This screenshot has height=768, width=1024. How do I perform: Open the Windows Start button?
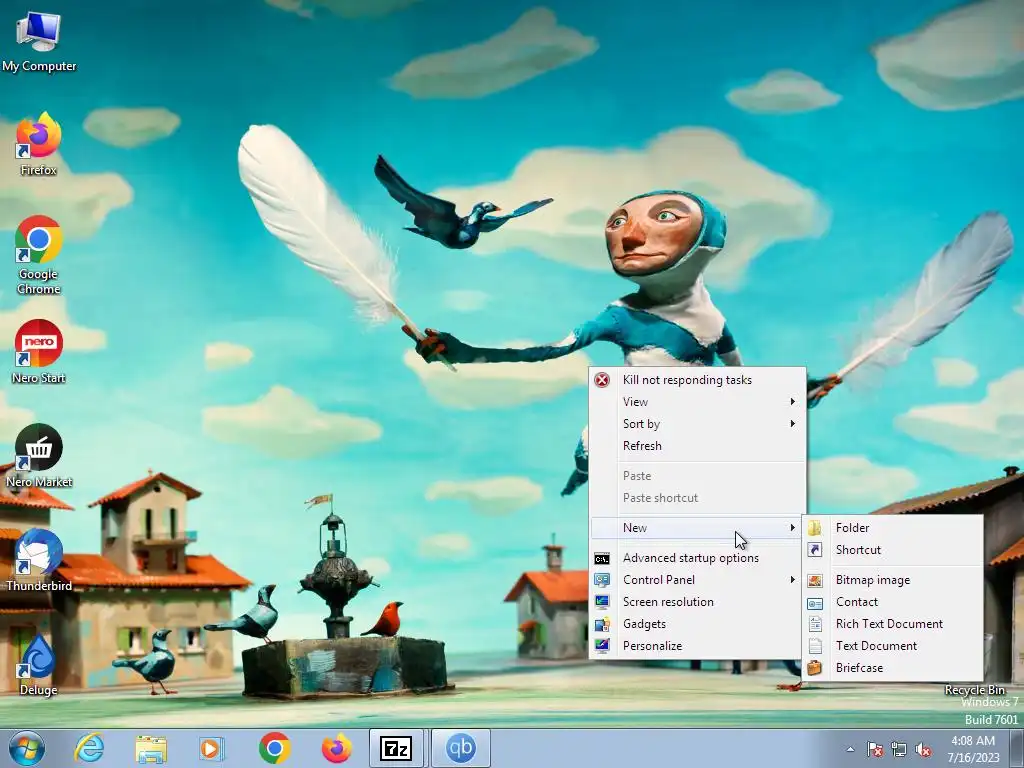[27, 748]
